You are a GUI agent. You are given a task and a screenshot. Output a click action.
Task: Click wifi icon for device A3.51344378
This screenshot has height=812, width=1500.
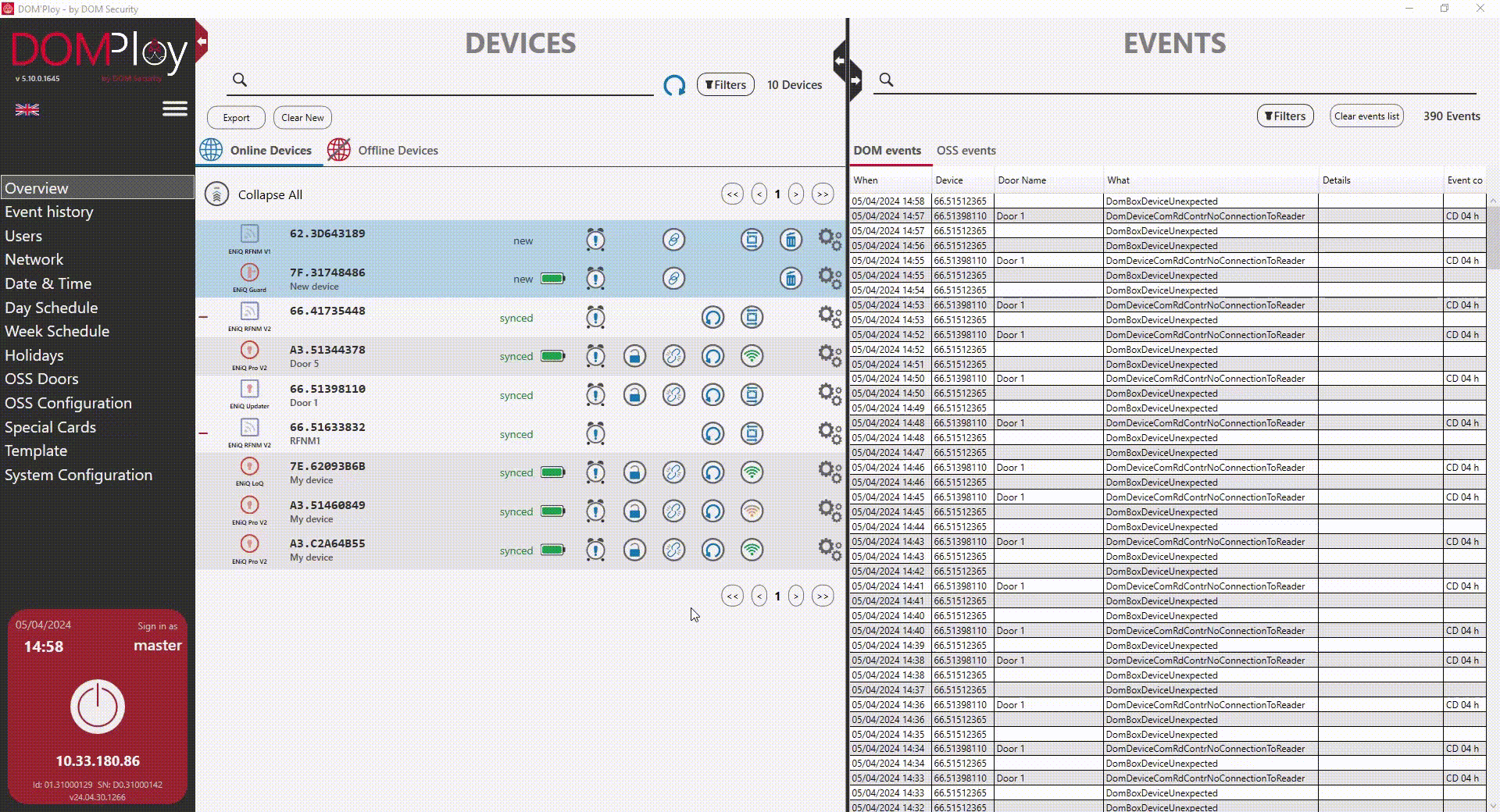pyautogui.click(x=752, y=356)
